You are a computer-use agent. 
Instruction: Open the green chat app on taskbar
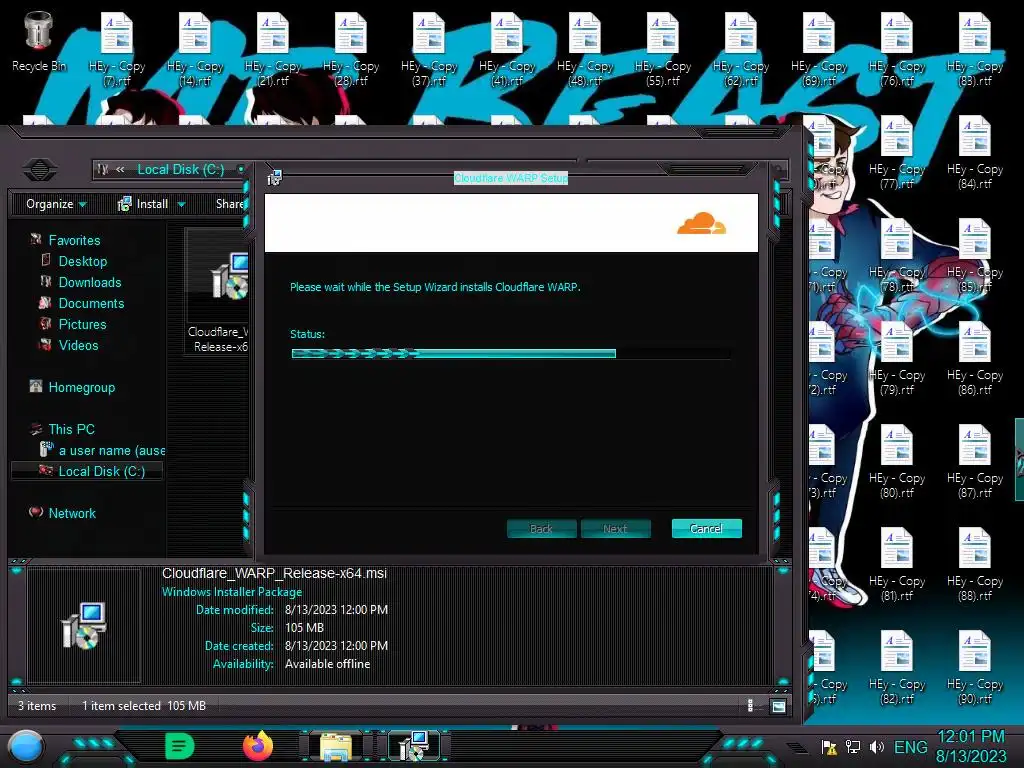[x=180, y=746]
